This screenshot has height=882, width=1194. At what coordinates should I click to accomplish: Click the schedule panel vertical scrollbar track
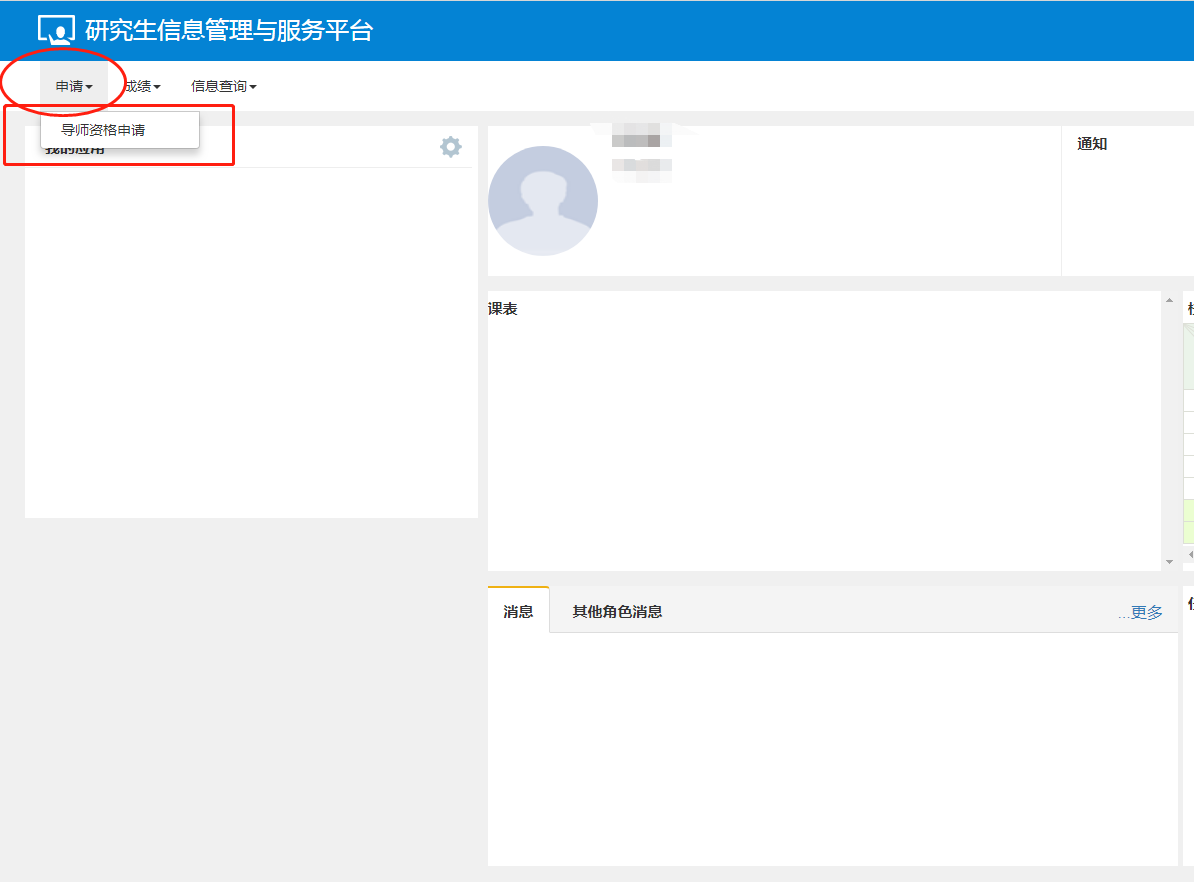(x=1170, y=430)
